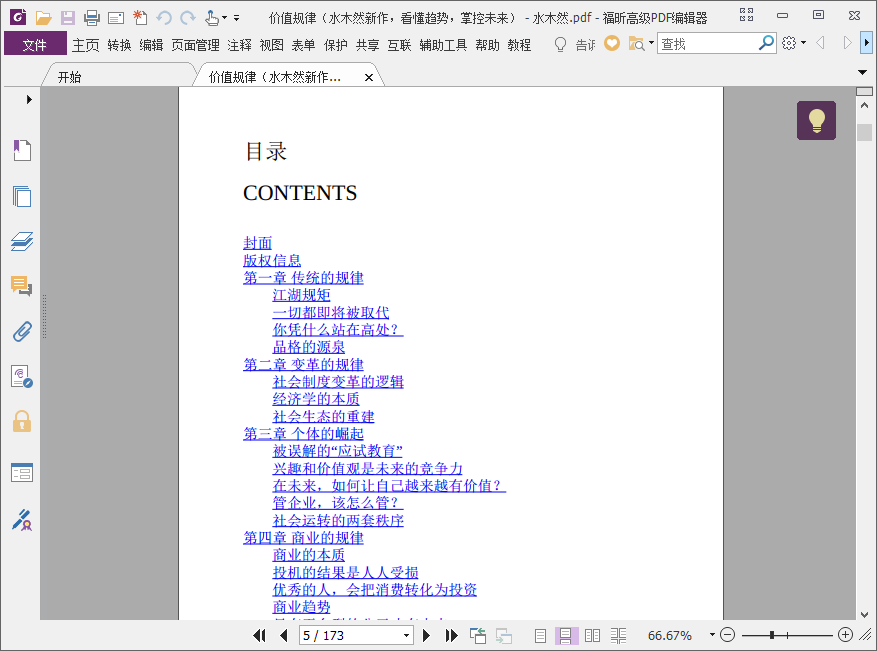This screenshot has width=877, height=651.
Task: Open the security lock panel
Action: (22, 421)
